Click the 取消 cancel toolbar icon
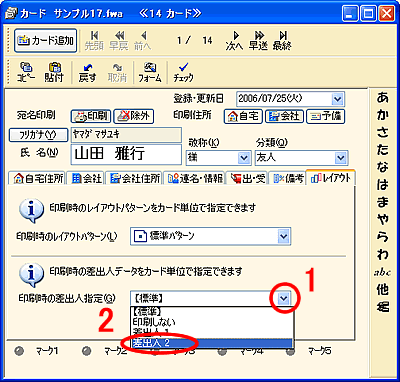 point(117,72)
